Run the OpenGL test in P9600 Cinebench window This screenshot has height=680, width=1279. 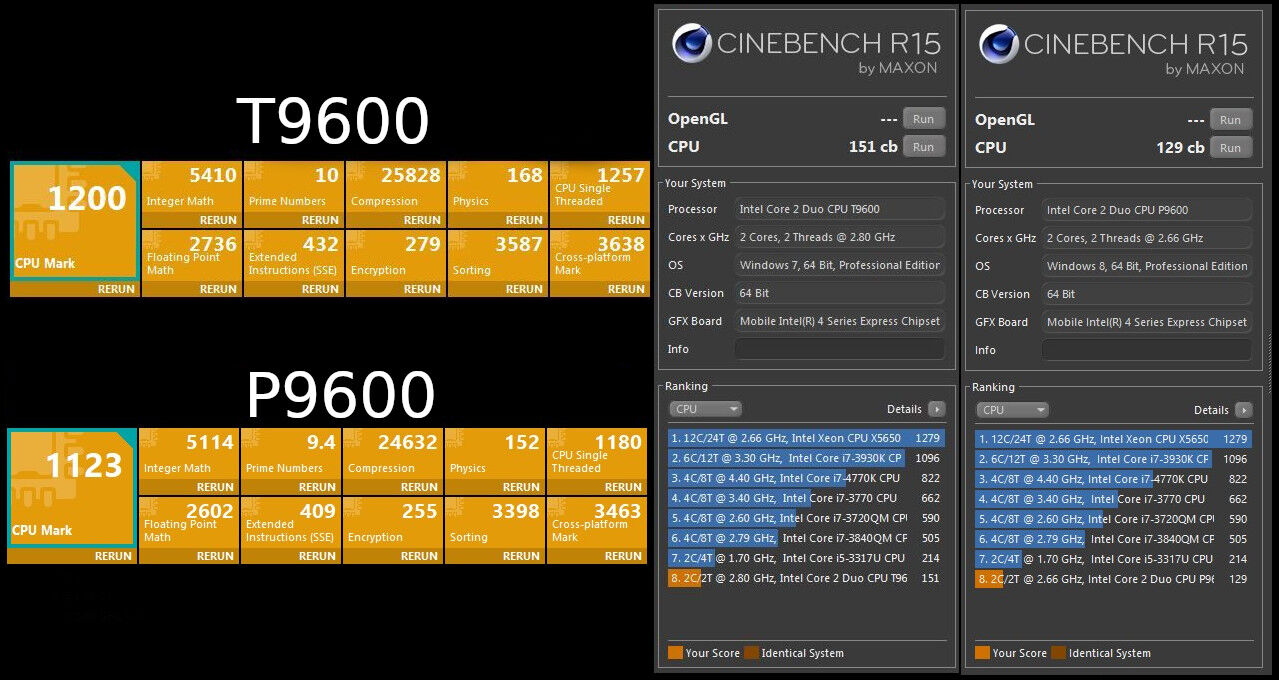point(1230,120)
